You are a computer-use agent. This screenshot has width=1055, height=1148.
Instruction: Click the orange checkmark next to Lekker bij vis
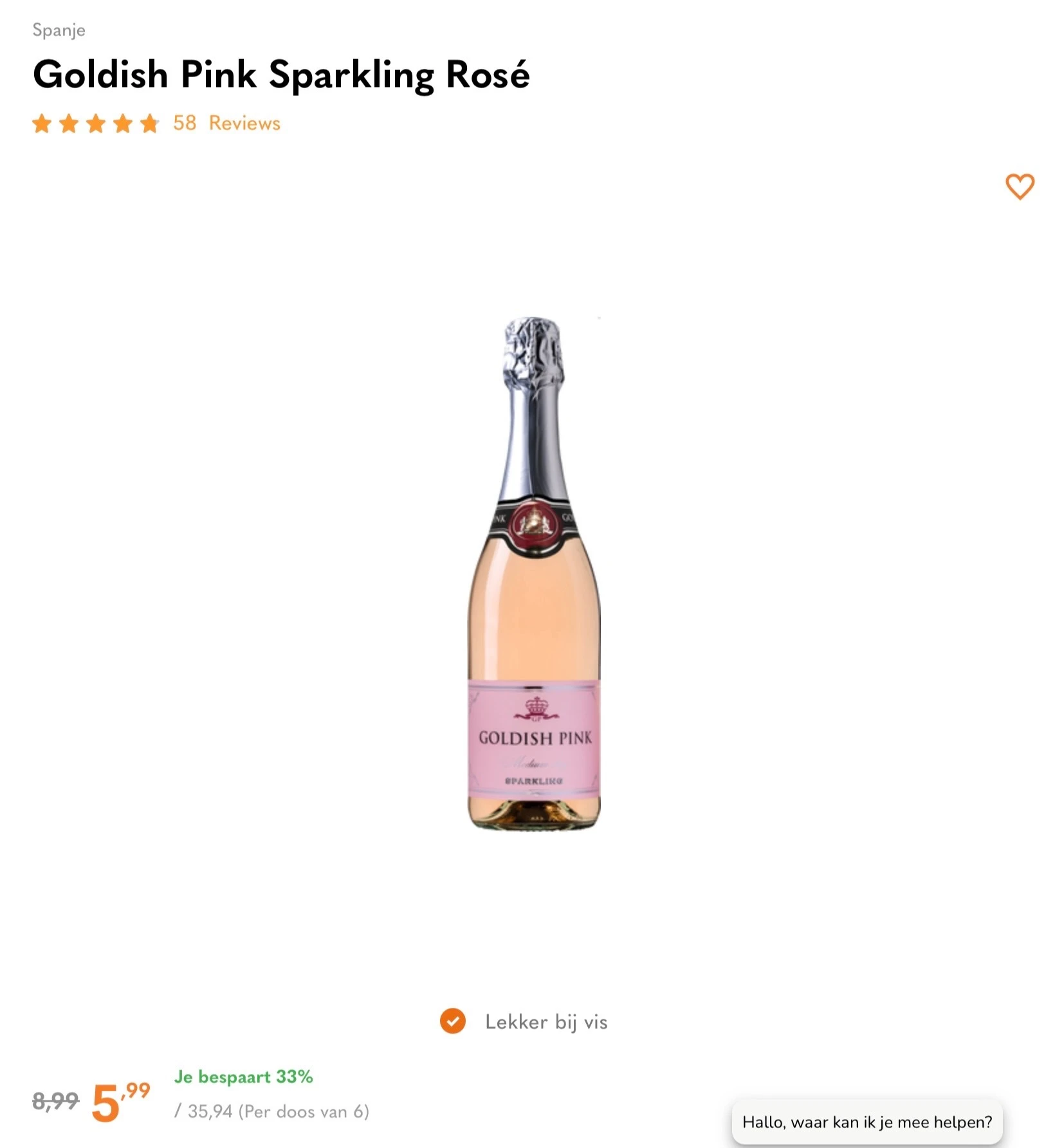click(x=453, y=1021)
